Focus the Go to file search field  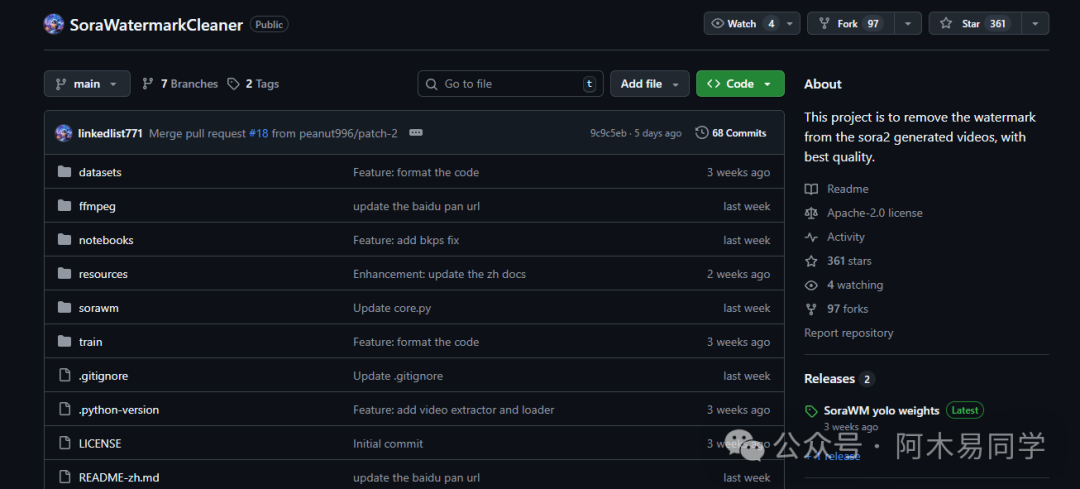point(510,84)
